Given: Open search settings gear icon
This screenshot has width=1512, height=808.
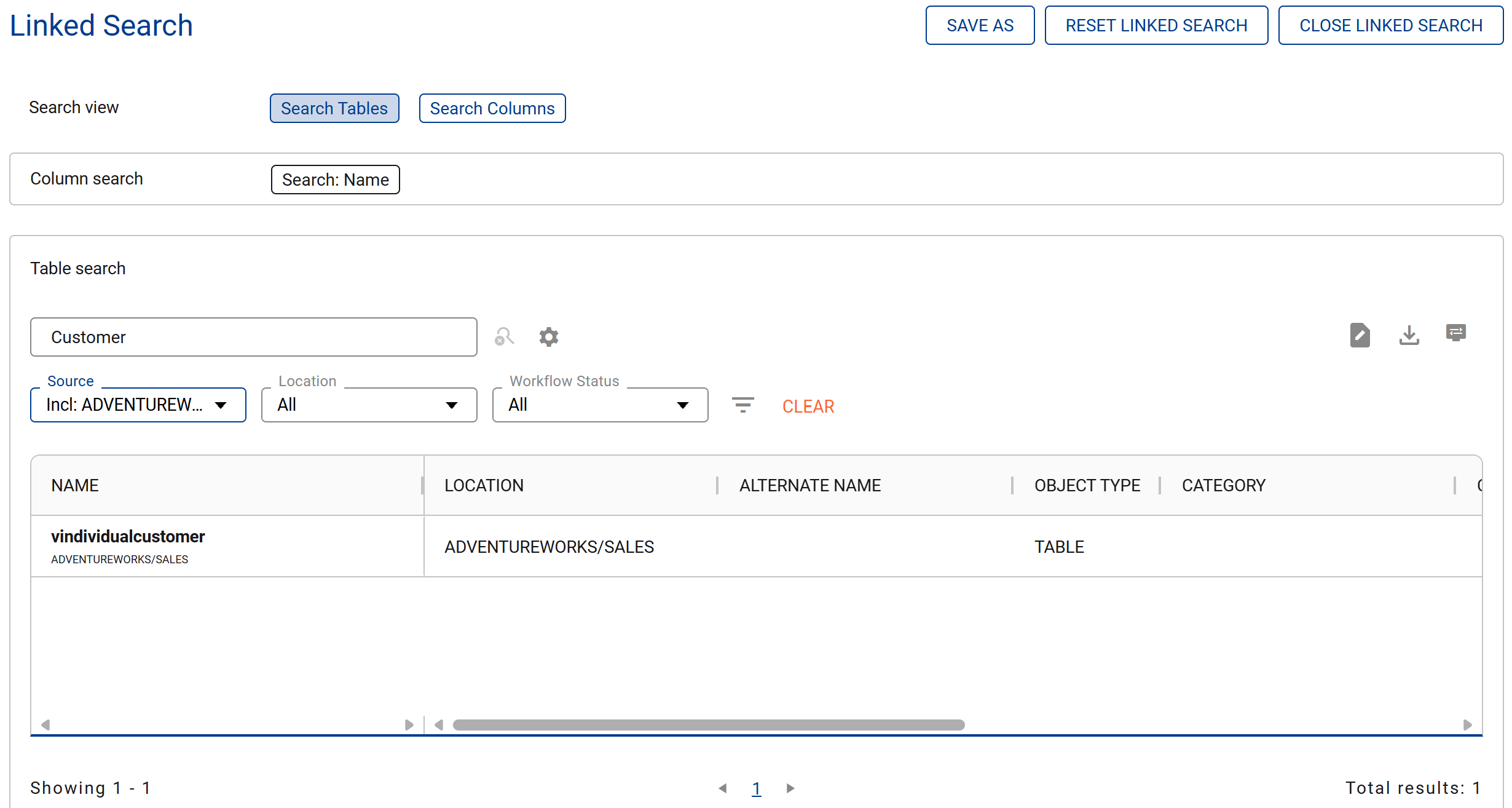Looking at the screenshot, I should pos(548,337).
